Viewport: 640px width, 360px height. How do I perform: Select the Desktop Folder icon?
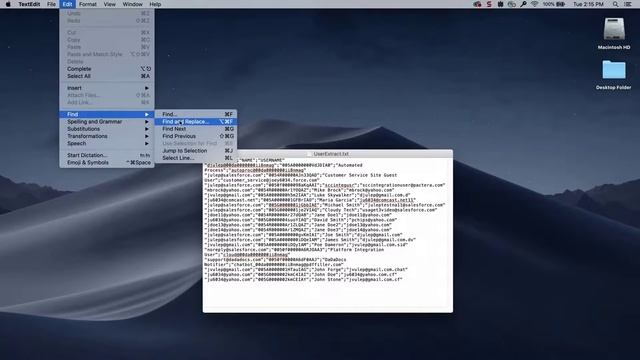click(613, 70)
